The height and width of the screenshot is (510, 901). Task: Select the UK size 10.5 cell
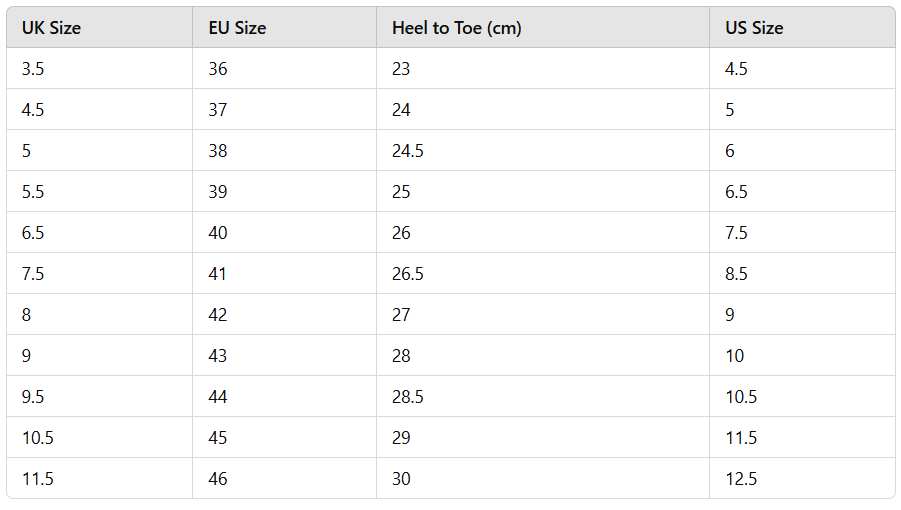38,438
